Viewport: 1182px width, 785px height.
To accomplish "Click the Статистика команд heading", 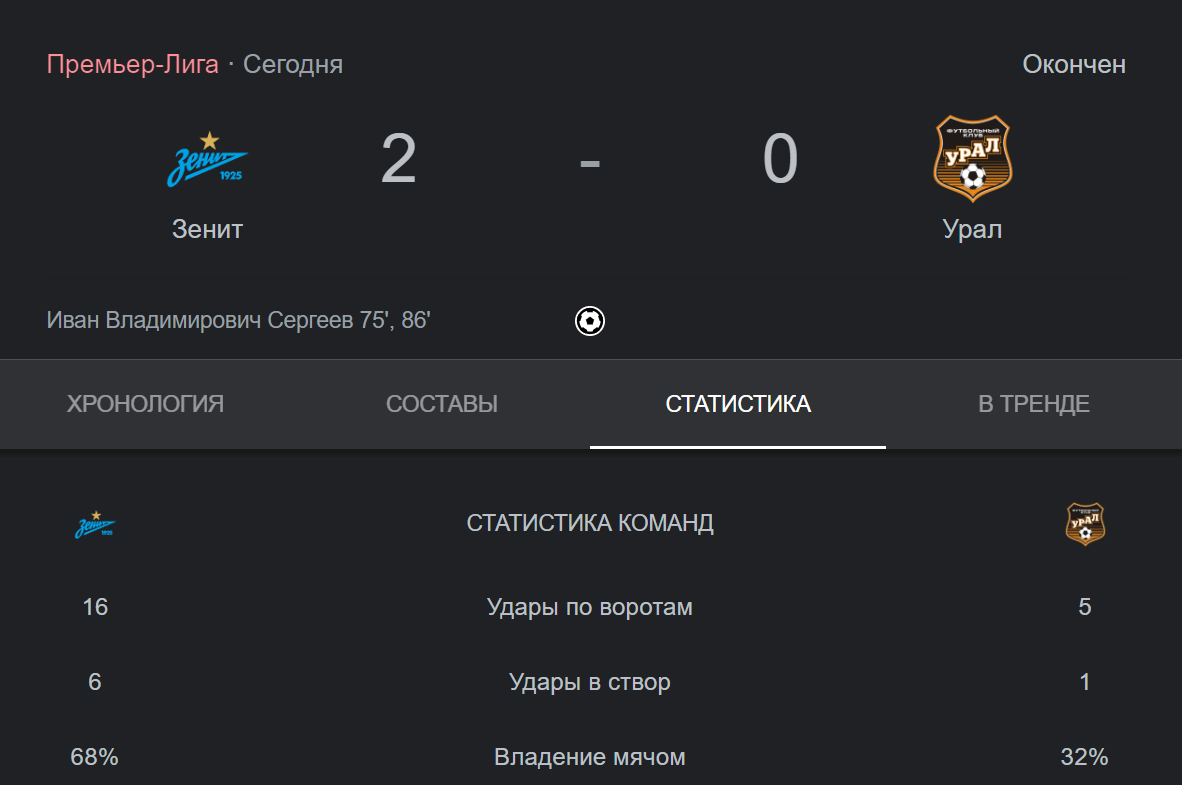I will [590, 523].
